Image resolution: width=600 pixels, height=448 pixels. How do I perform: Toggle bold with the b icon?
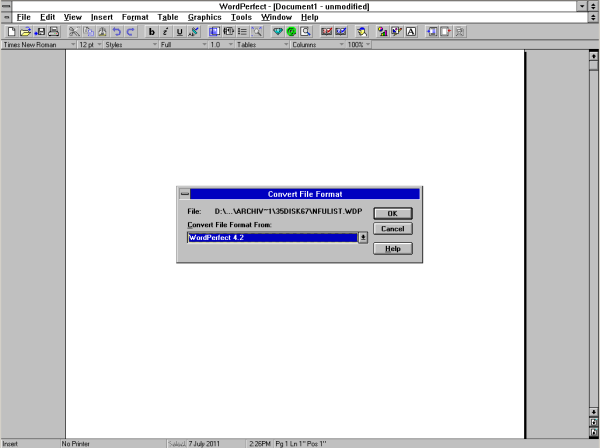152,32
